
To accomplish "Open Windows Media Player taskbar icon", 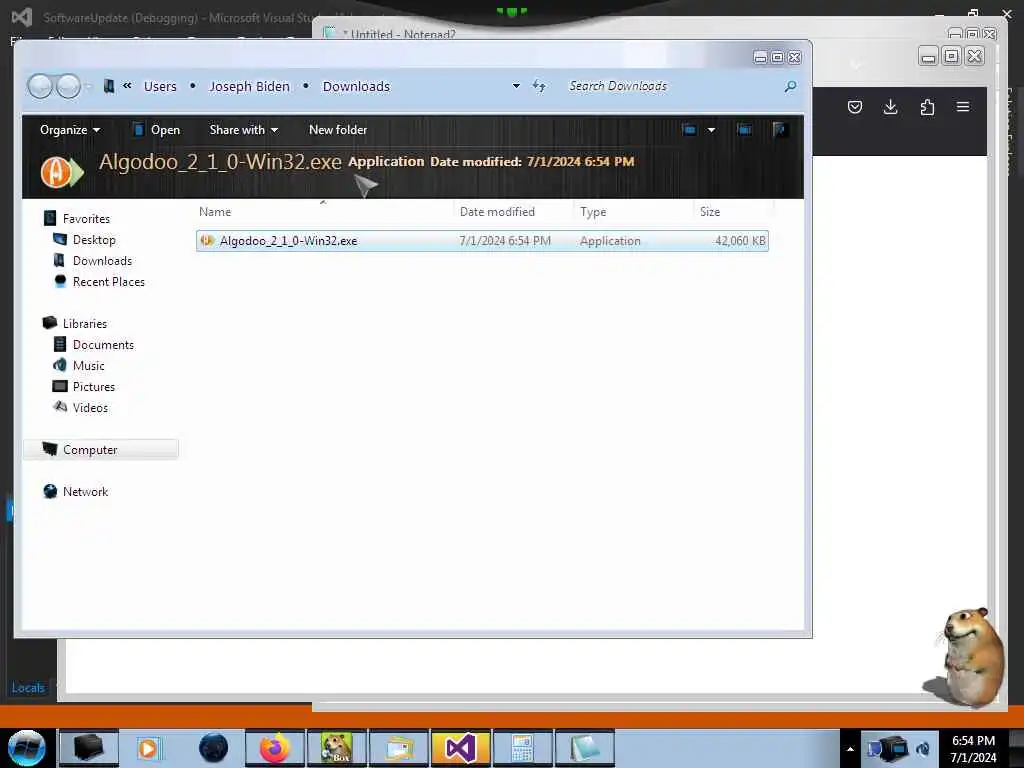I will (x=148, y=748).
